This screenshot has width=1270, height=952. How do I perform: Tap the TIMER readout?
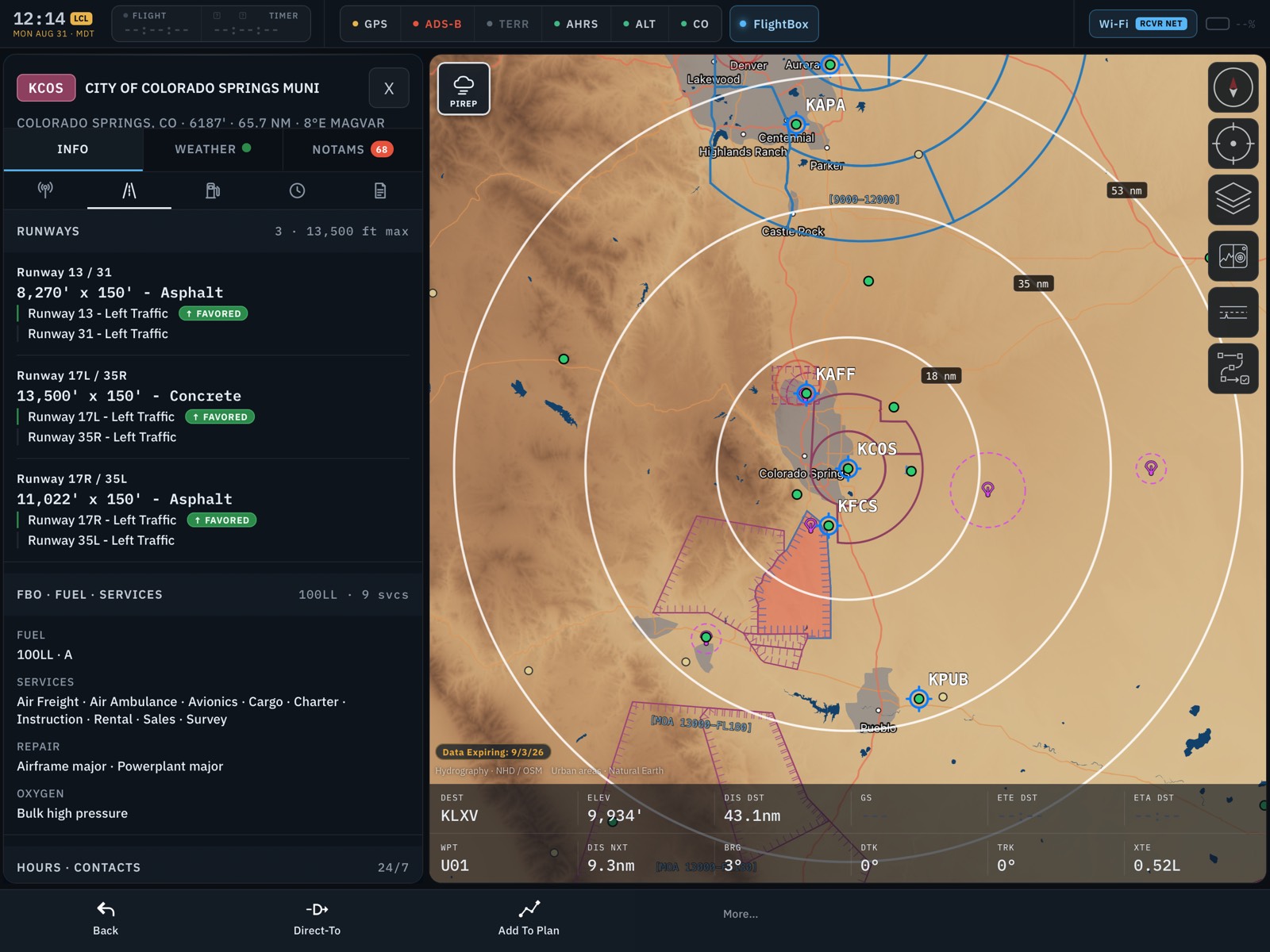[256, 24]
